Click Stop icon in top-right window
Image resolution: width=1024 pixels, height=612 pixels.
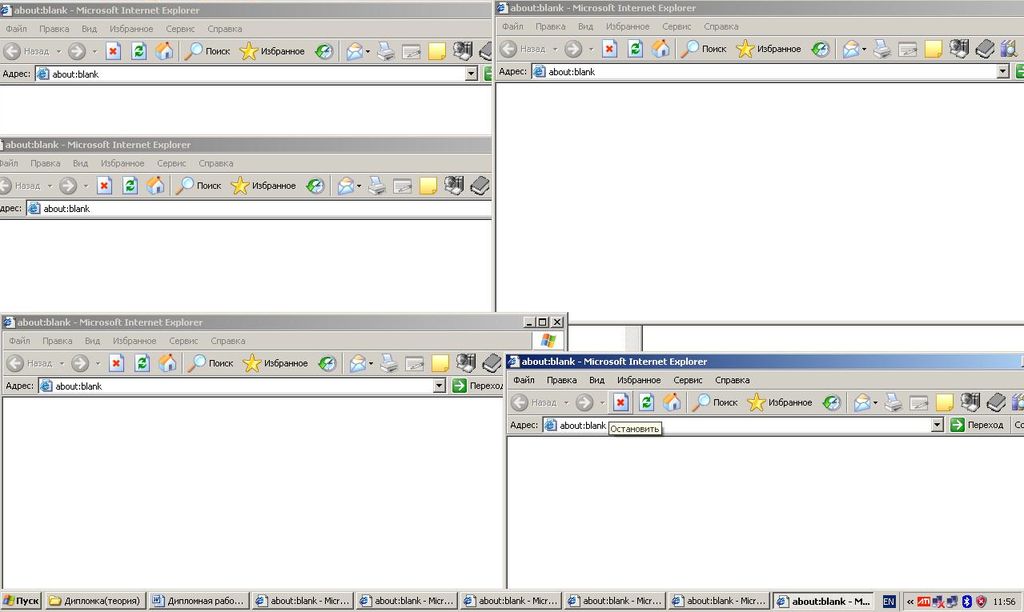(609, 48)
